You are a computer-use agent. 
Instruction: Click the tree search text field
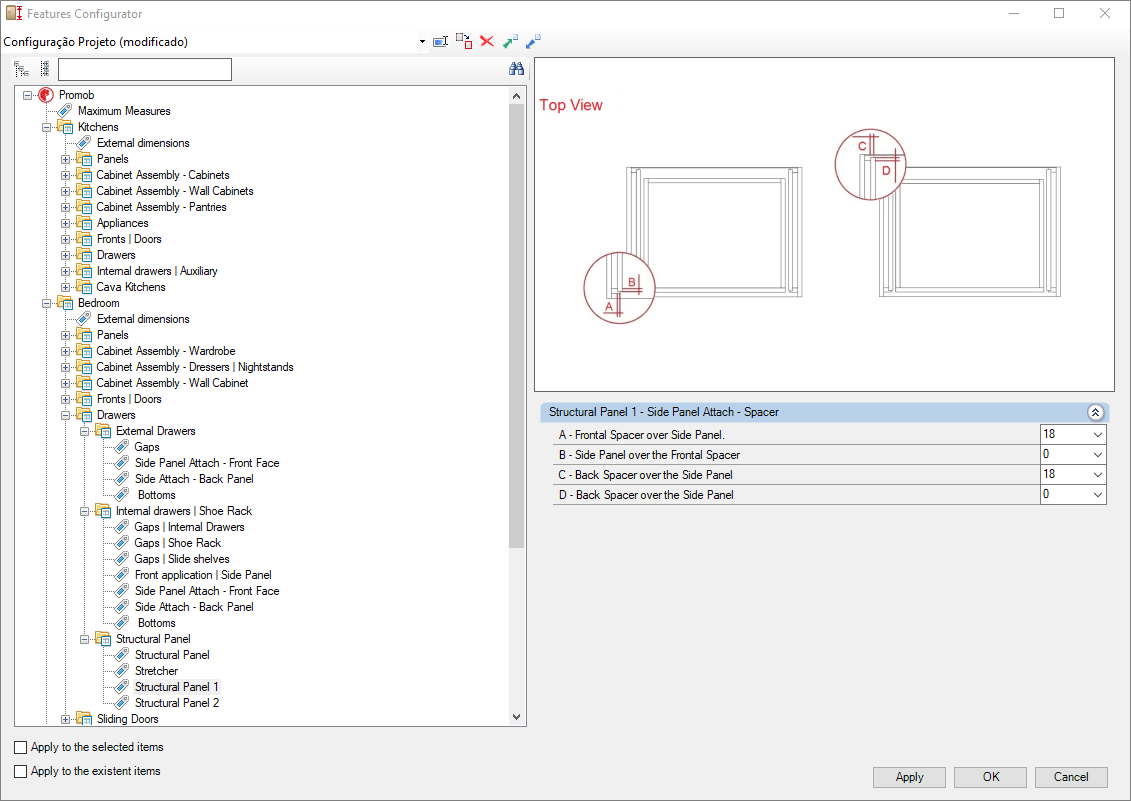145,69
